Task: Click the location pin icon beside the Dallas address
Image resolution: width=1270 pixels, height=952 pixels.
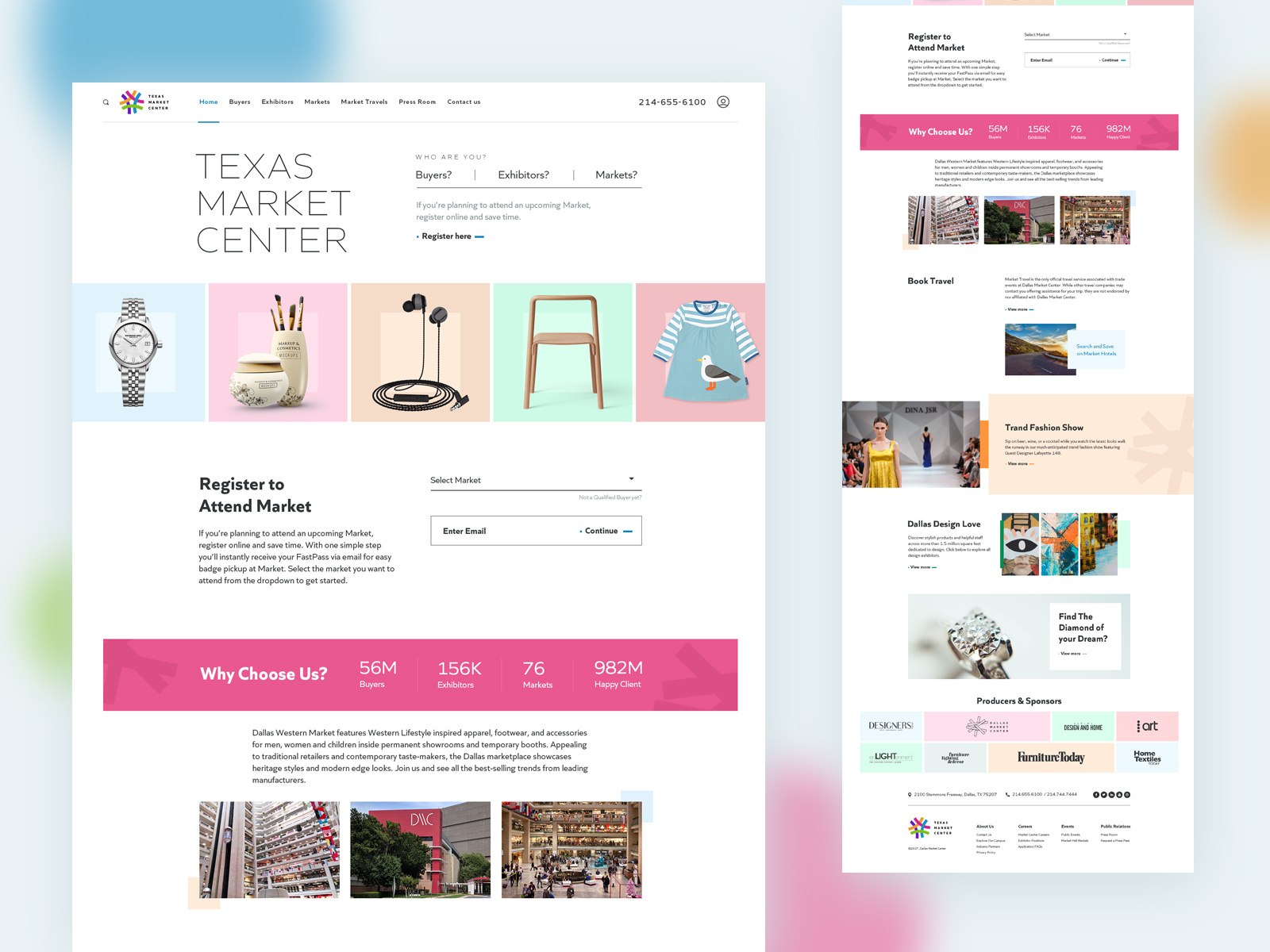Action: coord(910,794)
